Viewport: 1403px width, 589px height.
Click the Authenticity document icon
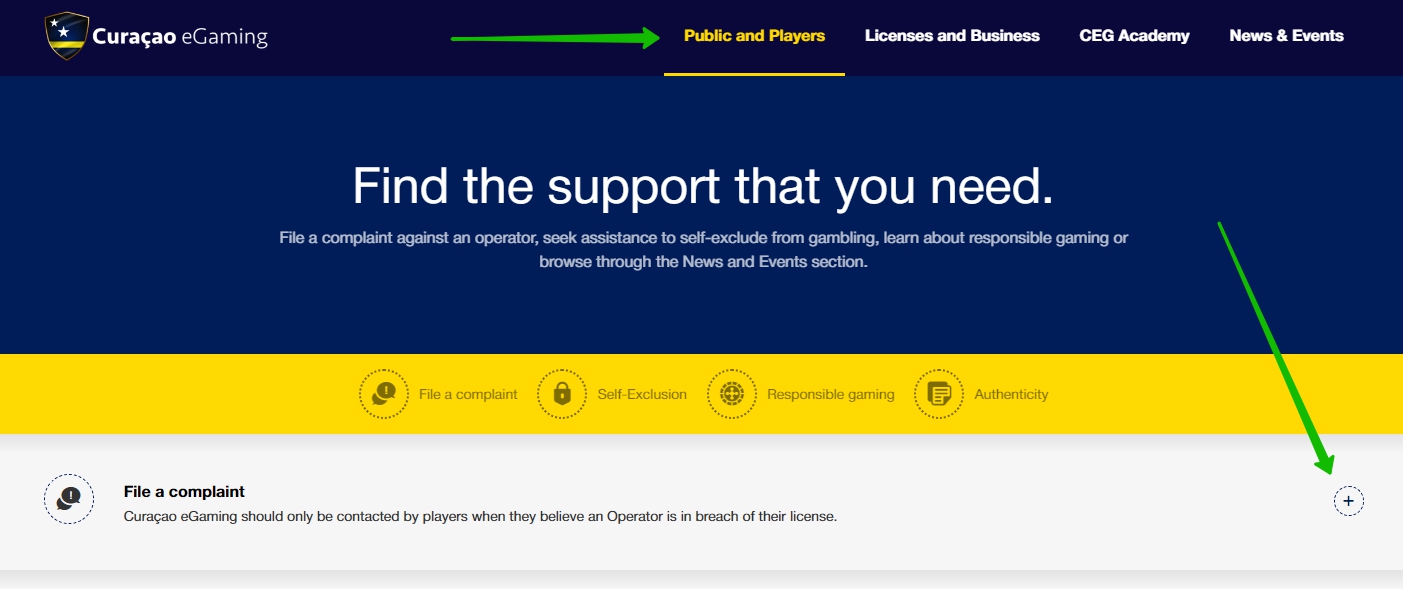(939, 394)
